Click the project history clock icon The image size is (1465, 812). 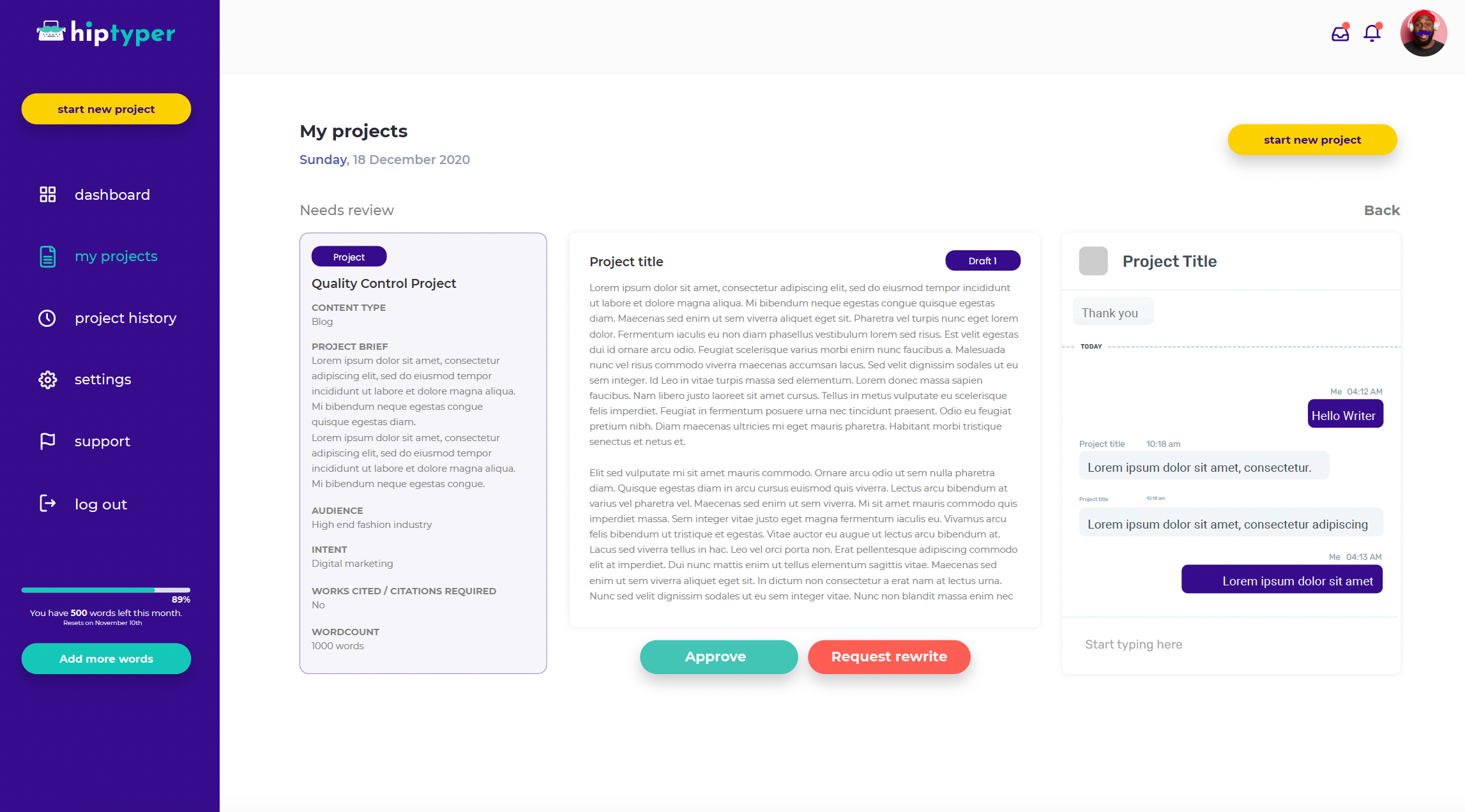pos(47,318)
